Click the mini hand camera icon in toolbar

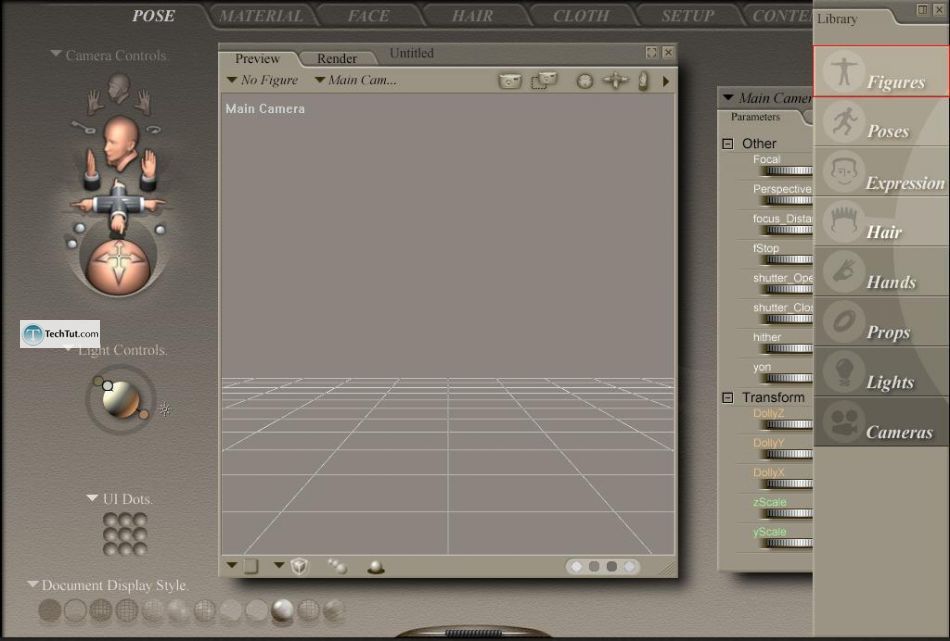pyautogui.click(x=643, y=81)
